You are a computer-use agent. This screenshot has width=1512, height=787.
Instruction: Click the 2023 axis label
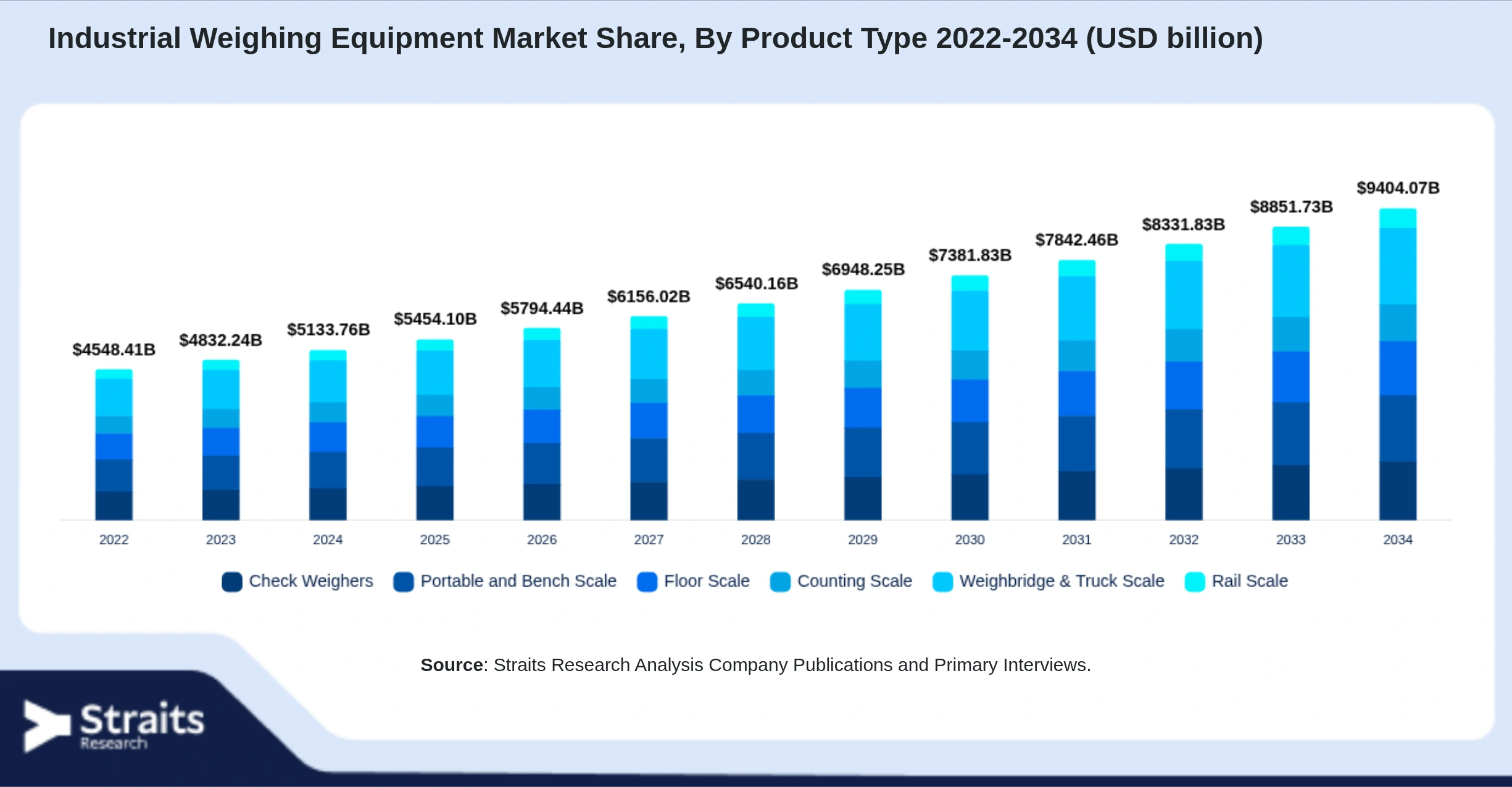coord(221,540)
